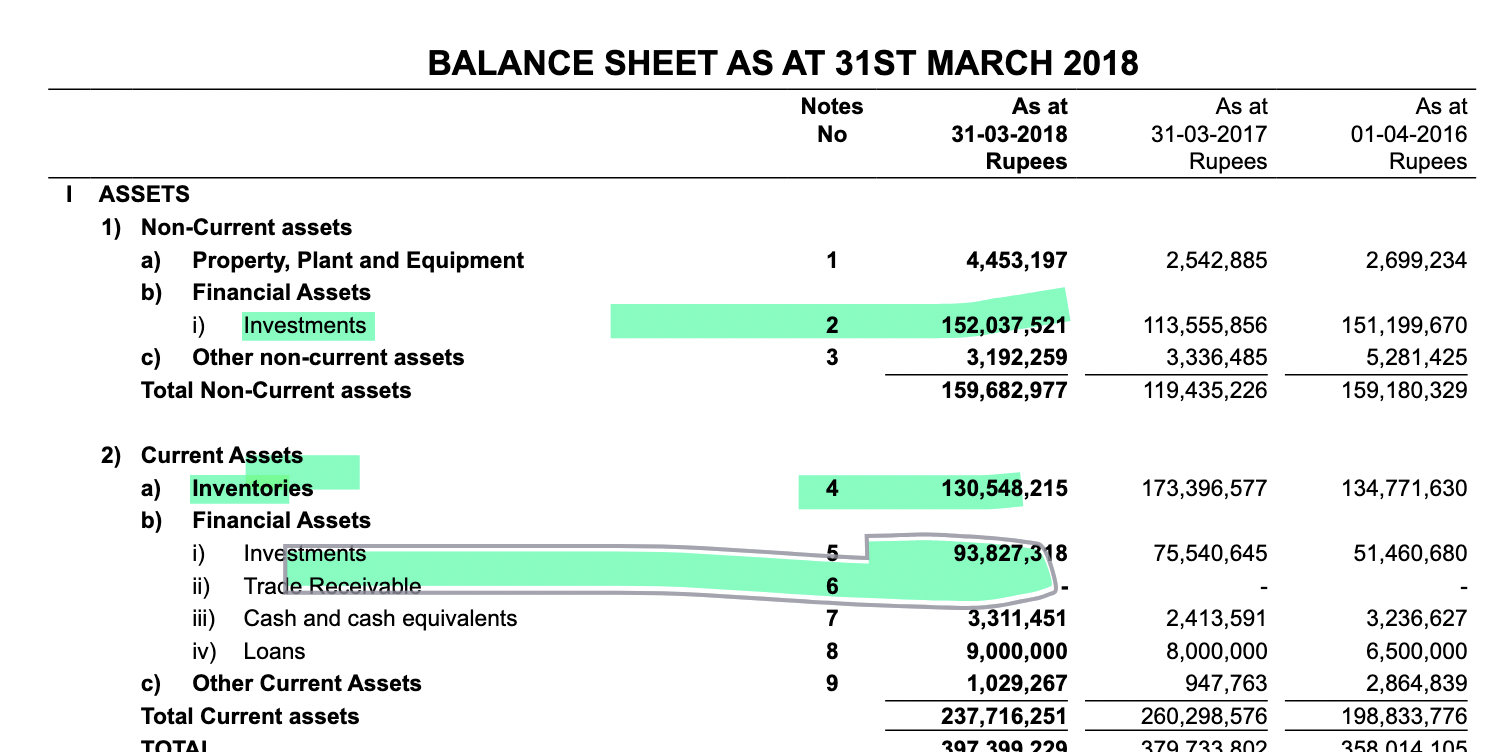1512x752 pixels.
Task: Select the 'Inventories' row label
Action: (x=253, y=489)
